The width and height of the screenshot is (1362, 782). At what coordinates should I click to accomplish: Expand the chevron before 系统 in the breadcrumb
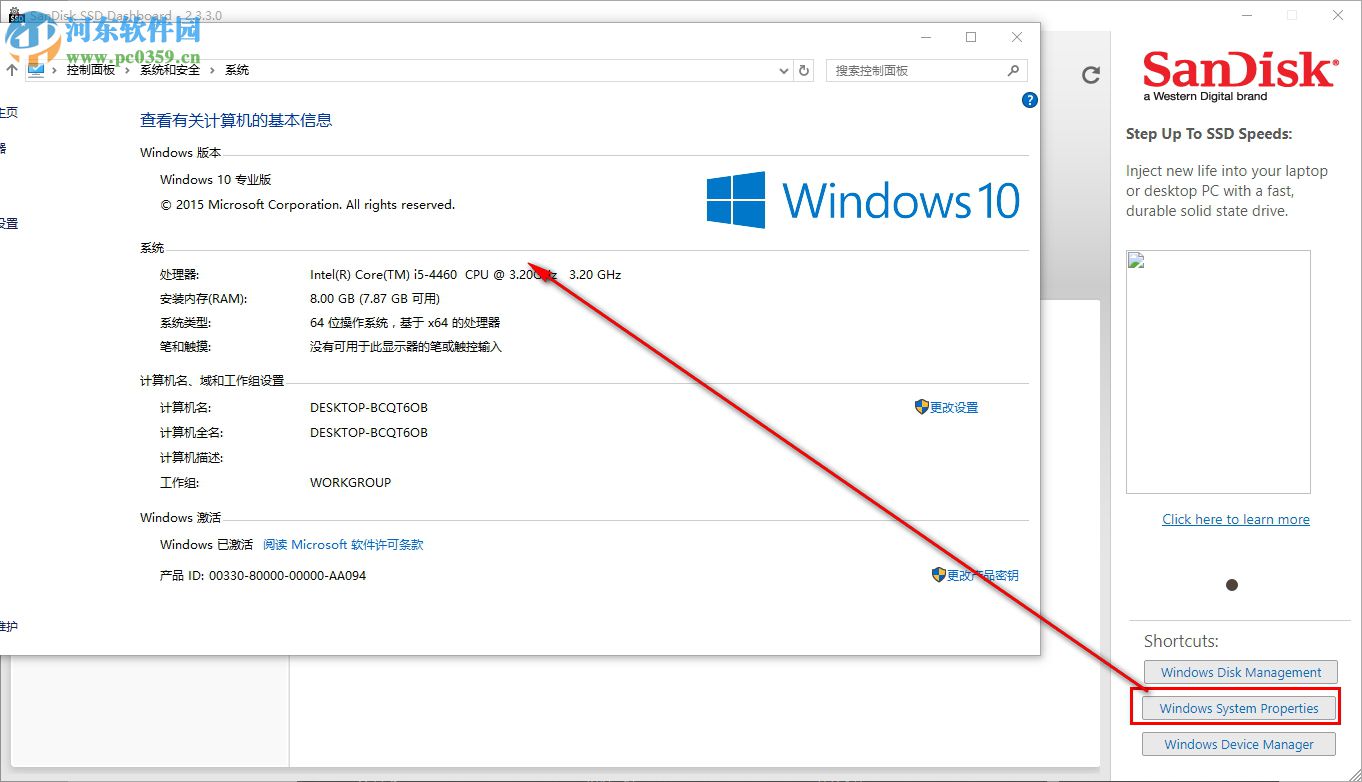(x=212, y=70)
